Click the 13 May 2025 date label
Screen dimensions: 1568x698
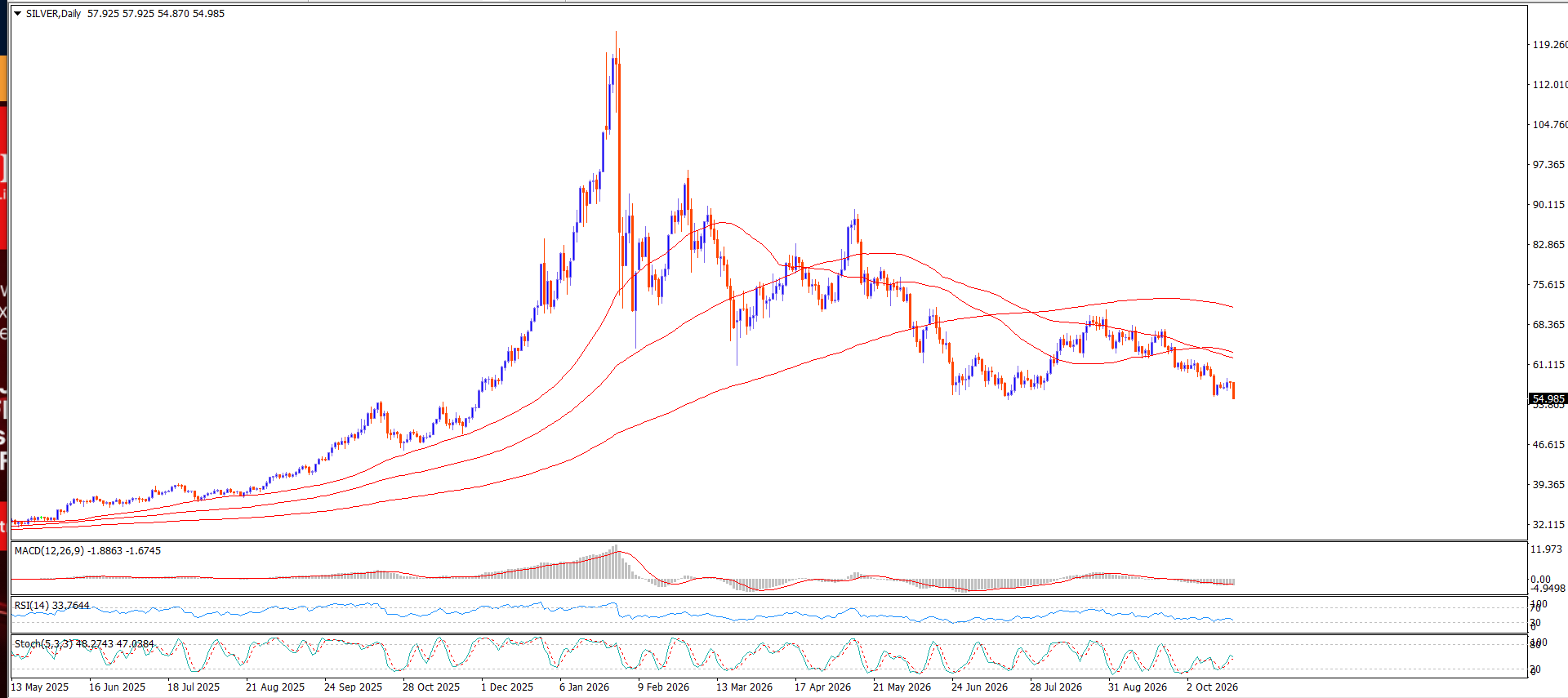point(40,687)
